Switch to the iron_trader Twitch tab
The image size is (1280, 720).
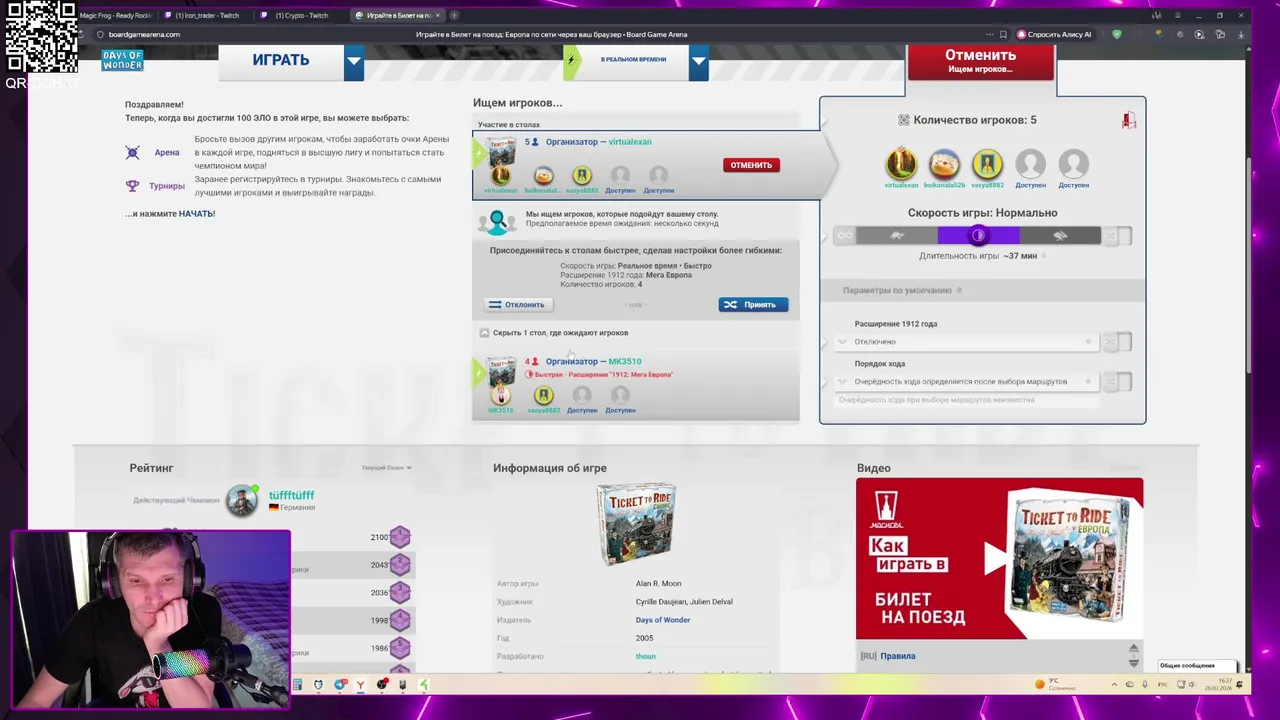pos(208,15)
